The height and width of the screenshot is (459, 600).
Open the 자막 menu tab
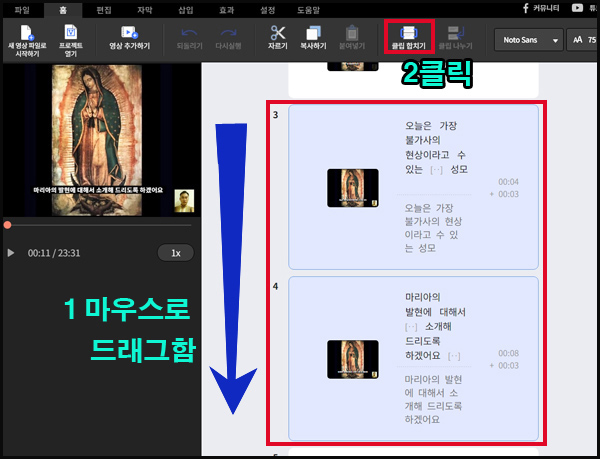pos(145,10)
